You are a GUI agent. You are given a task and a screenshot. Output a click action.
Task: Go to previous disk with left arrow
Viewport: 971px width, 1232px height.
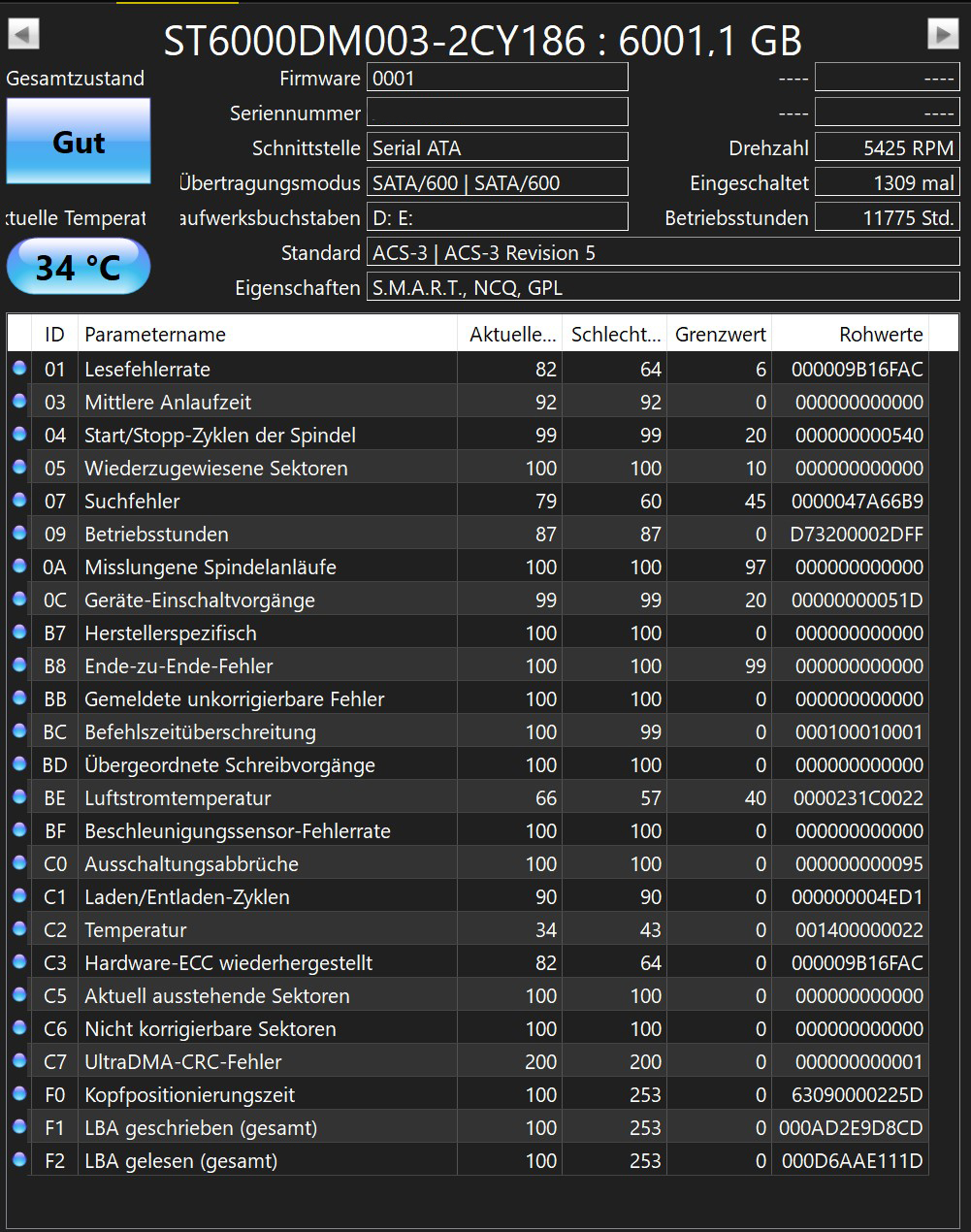[x=23, y=34]
